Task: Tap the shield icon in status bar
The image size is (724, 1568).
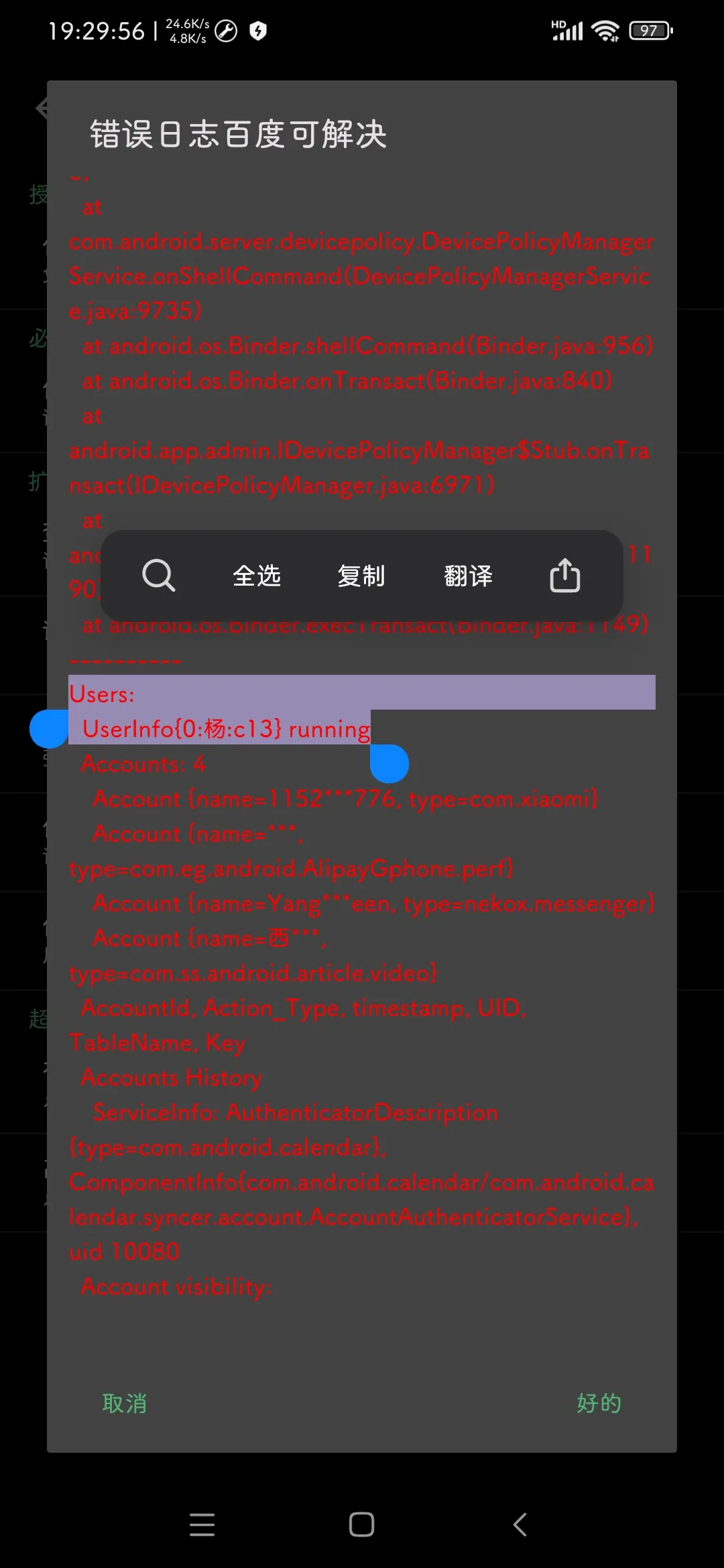Action: [258, 31]
